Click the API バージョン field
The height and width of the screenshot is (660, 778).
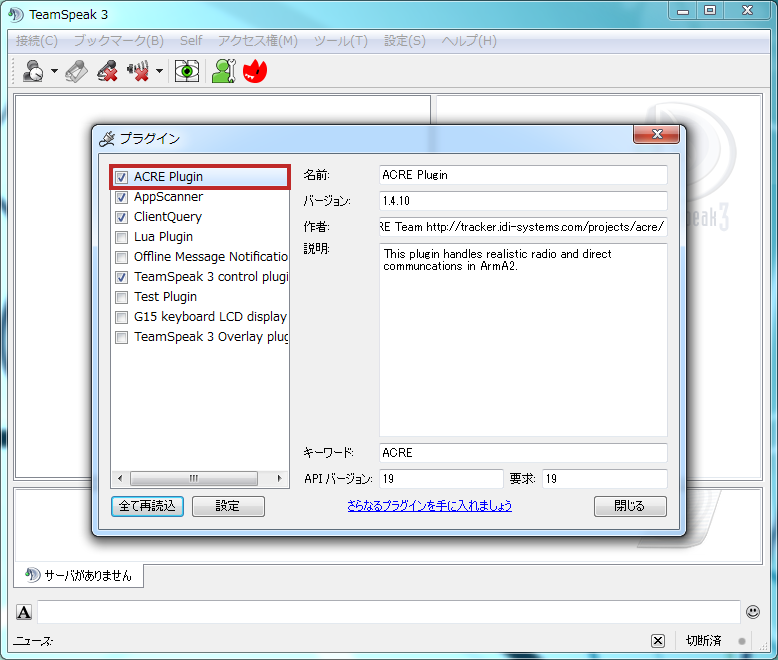pos(441,479)
